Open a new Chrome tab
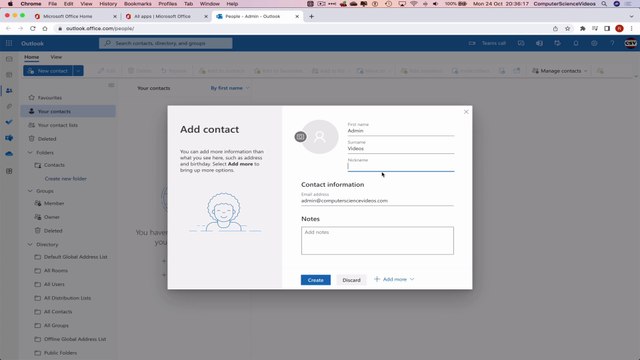Screen dimensions: 640x360 311,16
